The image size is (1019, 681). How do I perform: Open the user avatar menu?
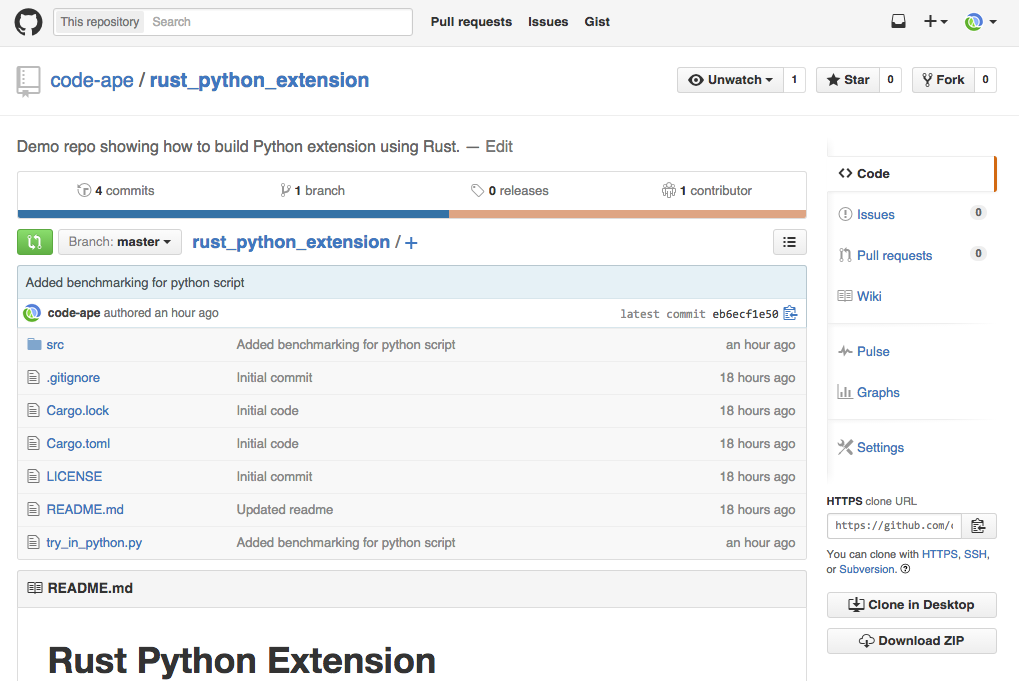pos(980,22)
